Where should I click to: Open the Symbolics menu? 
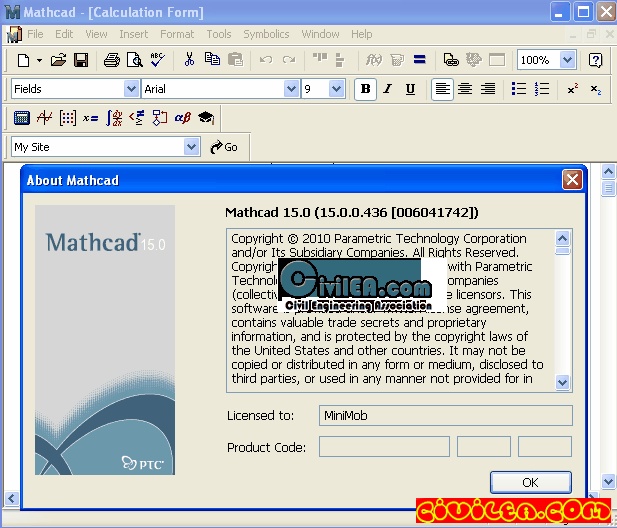pyautogui.click(x=266, y=34)
